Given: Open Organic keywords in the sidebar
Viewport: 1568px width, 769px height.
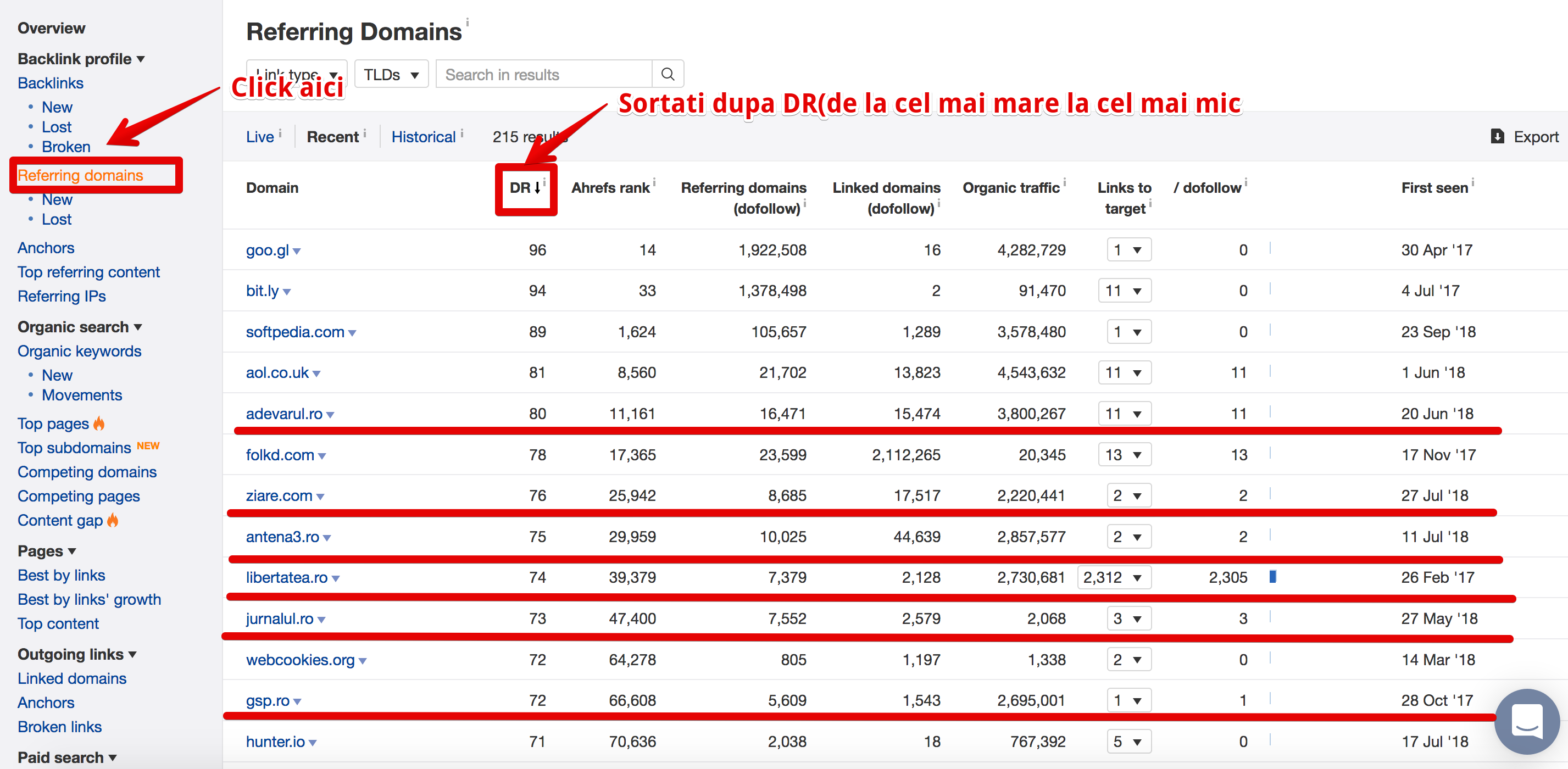Looking at the screenshot, I should [x=79, y=351].
